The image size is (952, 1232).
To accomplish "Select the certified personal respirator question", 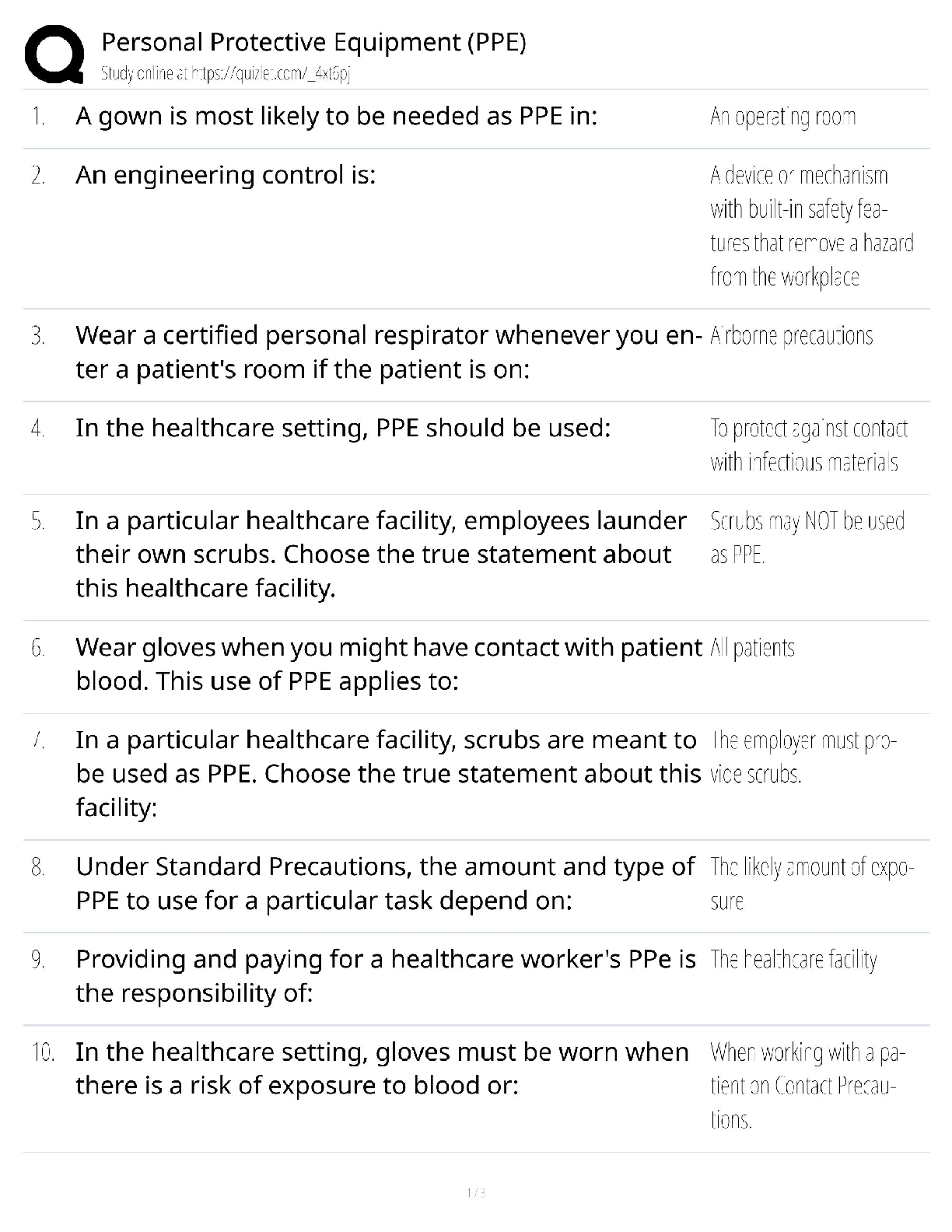I will click(389, 352).
